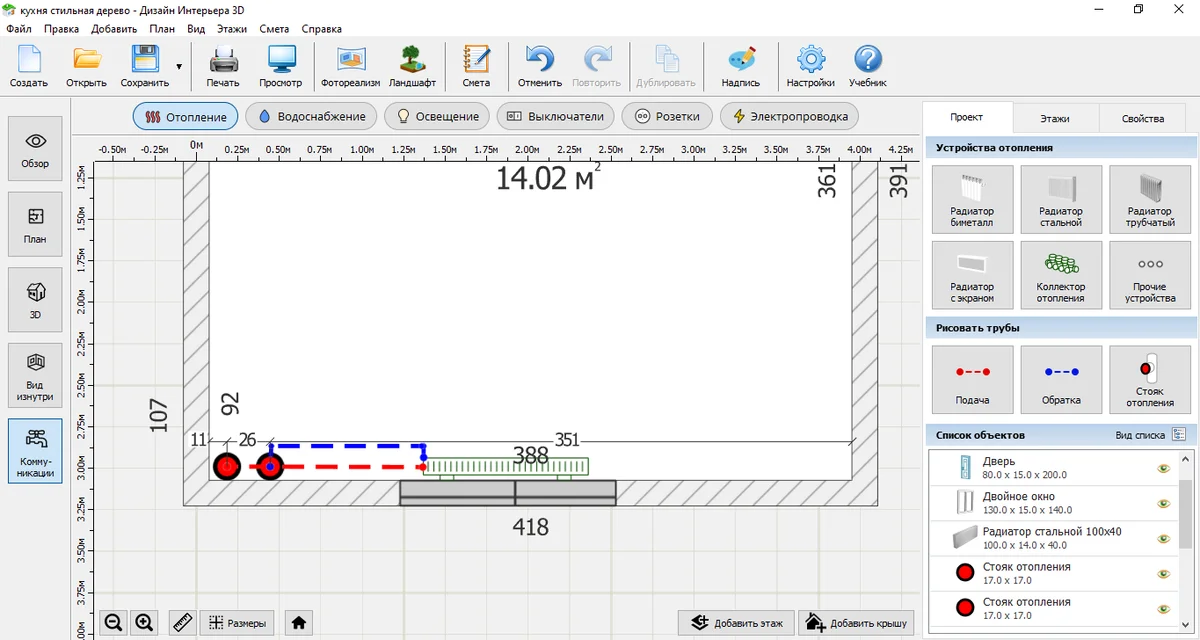Click the Добавить этаж button
This screenshot has height=640, width=1200.
point(737,623)
